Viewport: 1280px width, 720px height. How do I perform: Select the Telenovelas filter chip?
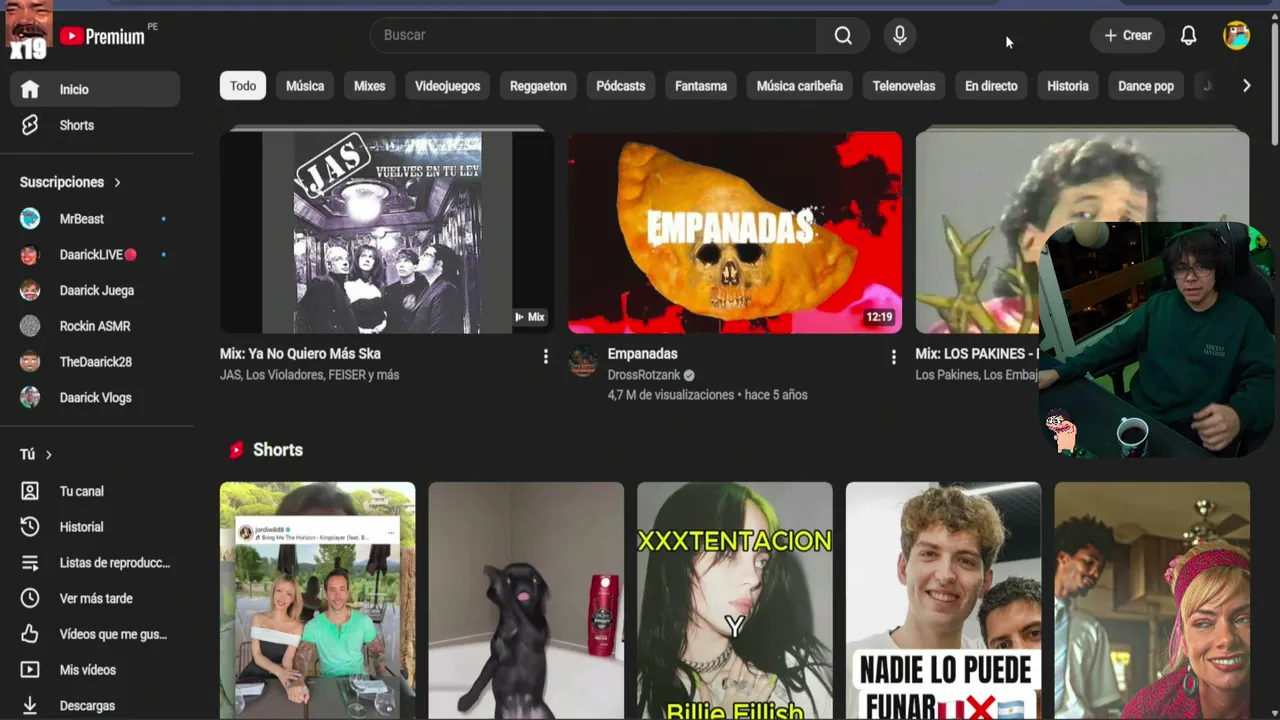[903, 86]
